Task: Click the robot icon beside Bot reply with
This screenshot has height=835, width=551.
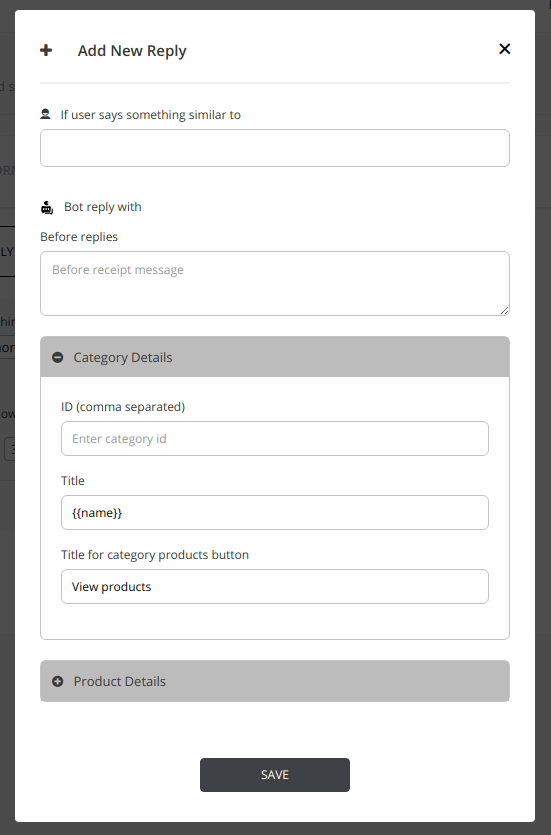Action: (x=47, y=207)
